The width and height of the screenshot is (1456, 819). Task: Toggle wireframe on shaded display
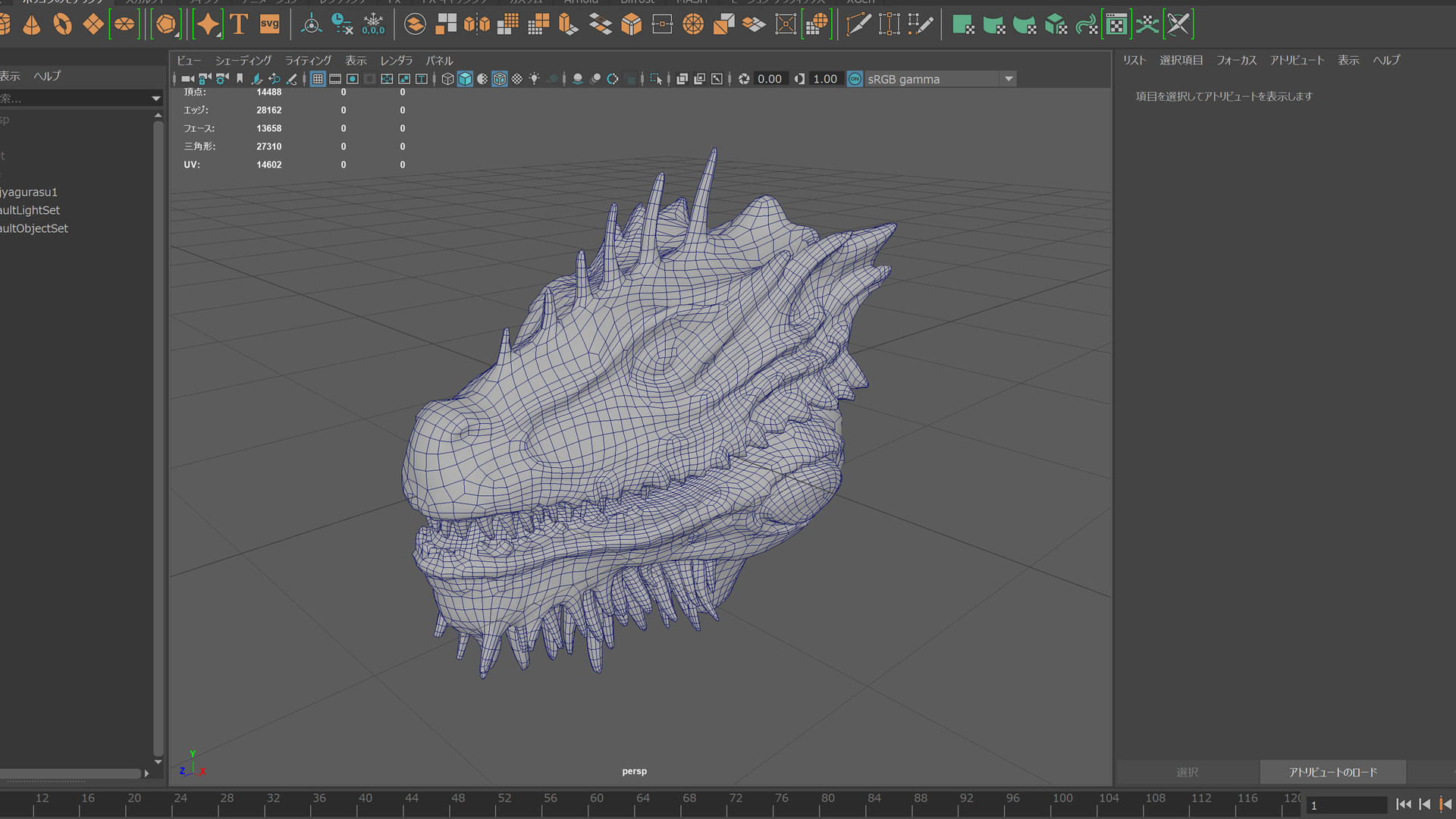tap(500, 79)
